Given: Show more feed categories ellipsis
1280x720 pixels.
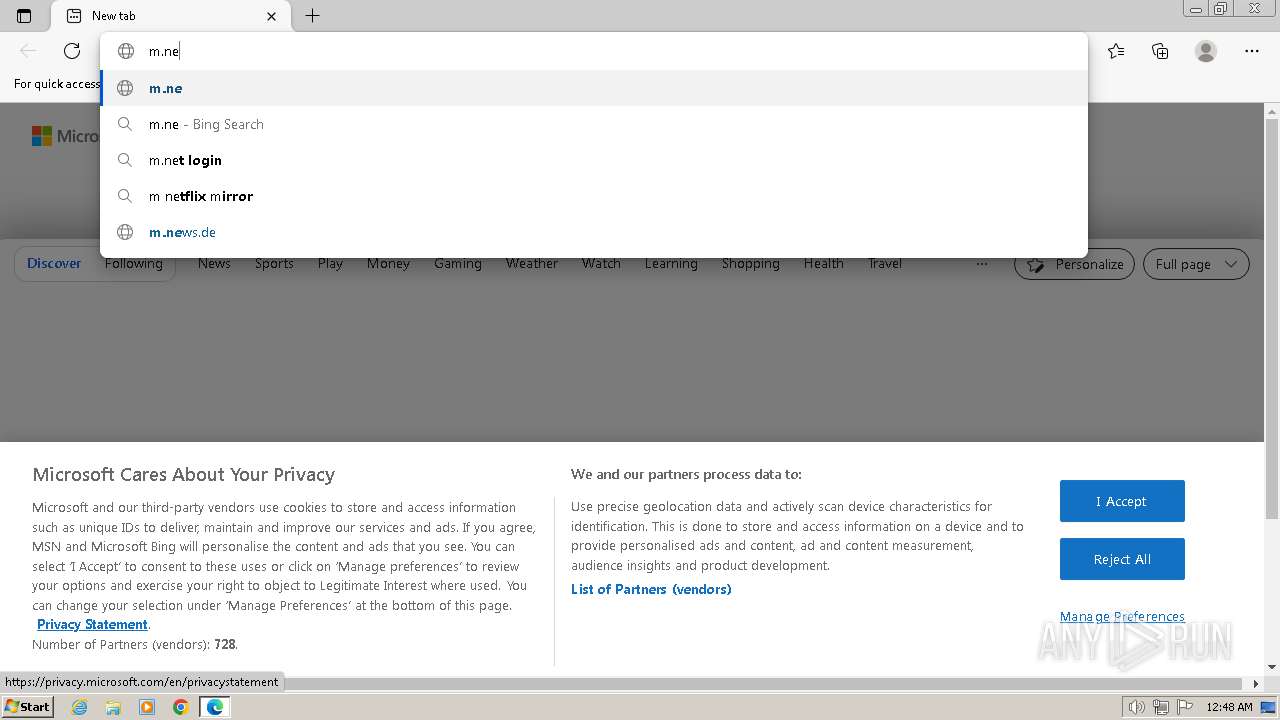Looking at the screenshot, I should pyautogui.click(x=982, y=264).
